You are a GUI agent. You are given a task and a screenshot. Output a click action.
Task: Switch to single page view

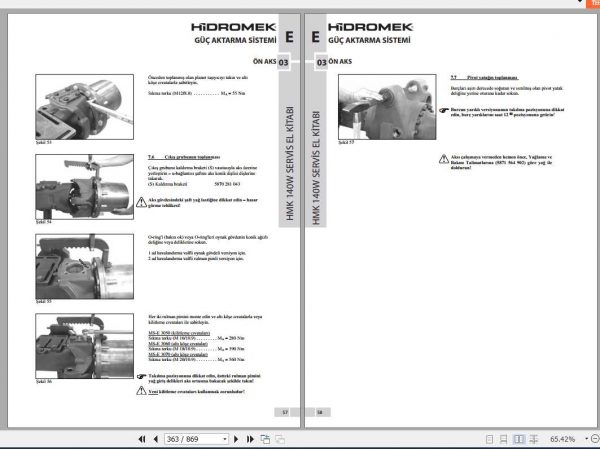[489, 439]
